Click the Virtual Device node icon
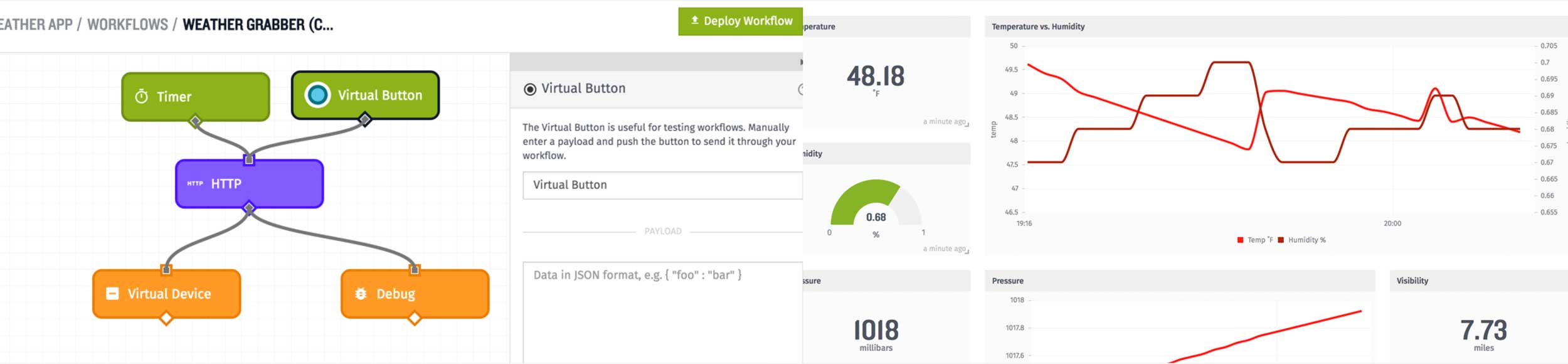Screen dimensions: 1568x364 112,294
